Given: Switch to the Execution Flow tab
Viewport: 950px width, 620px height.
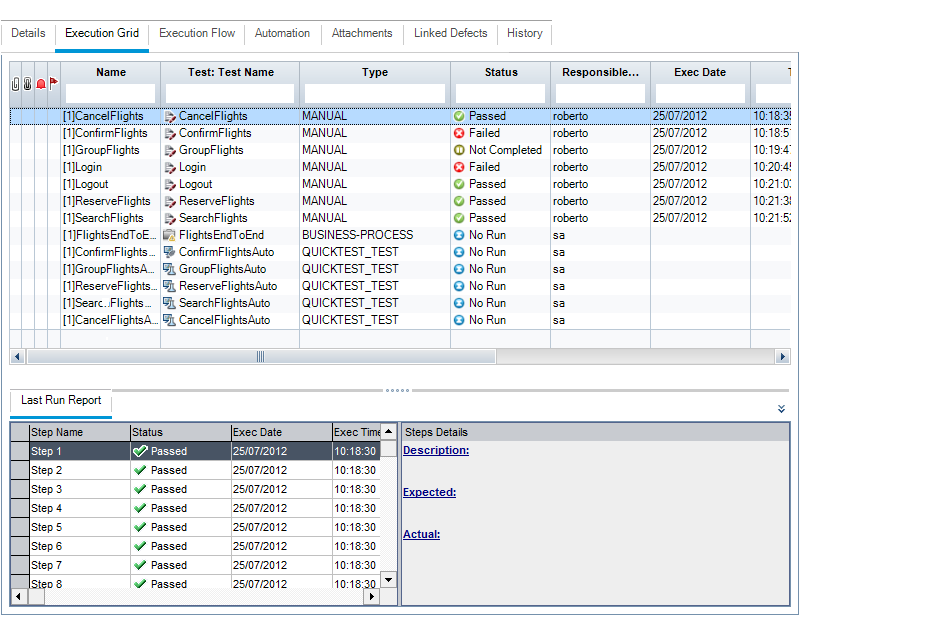Looking at the screenshot, I should pyautogui.click(x=197, y=33).
